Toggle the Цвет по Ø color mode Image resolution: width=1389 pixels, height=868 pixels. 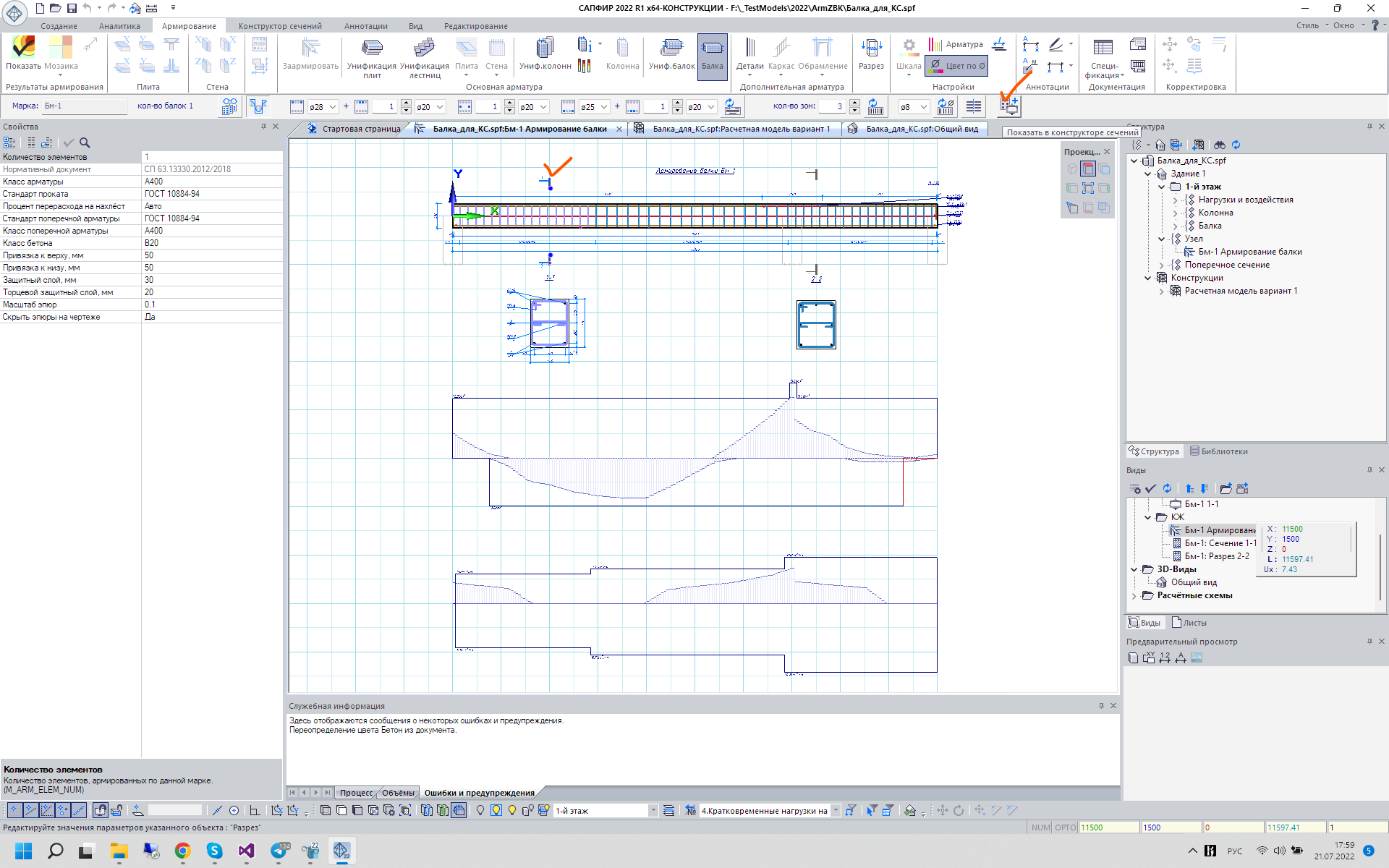click(x=957, y=66)
